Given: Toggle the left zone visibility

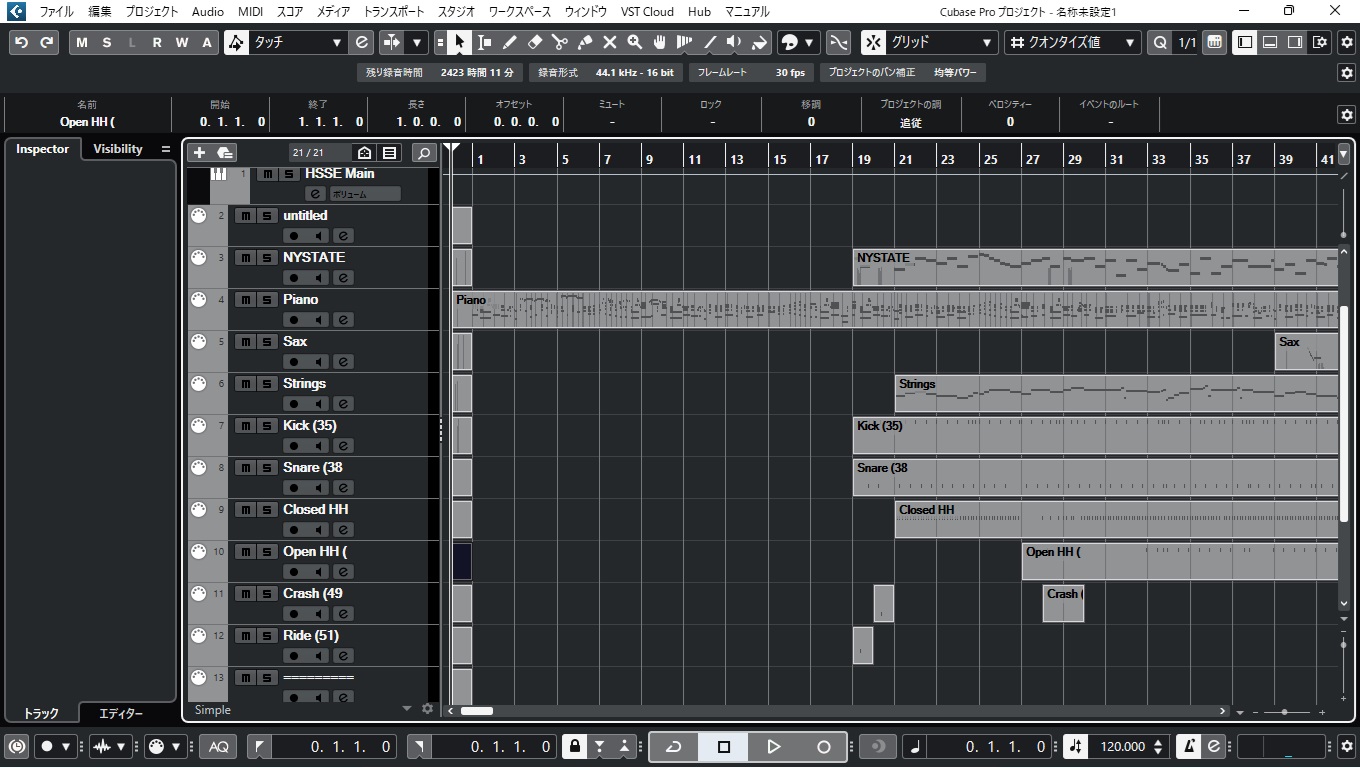Looking at the screenshot, I should click(1245, 43).
